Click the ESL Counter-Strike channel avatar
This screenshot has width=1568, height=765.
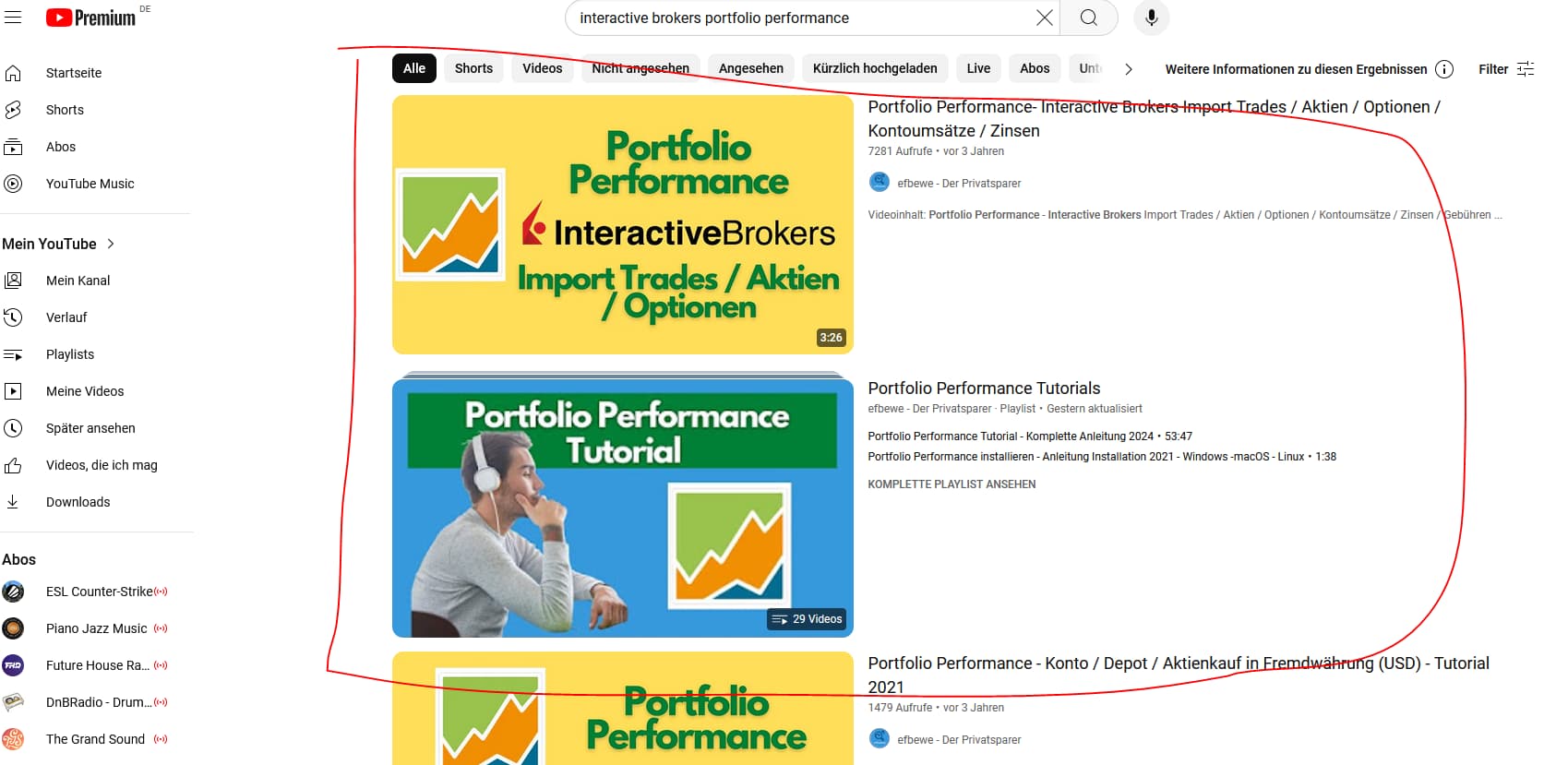coord(13,592)
